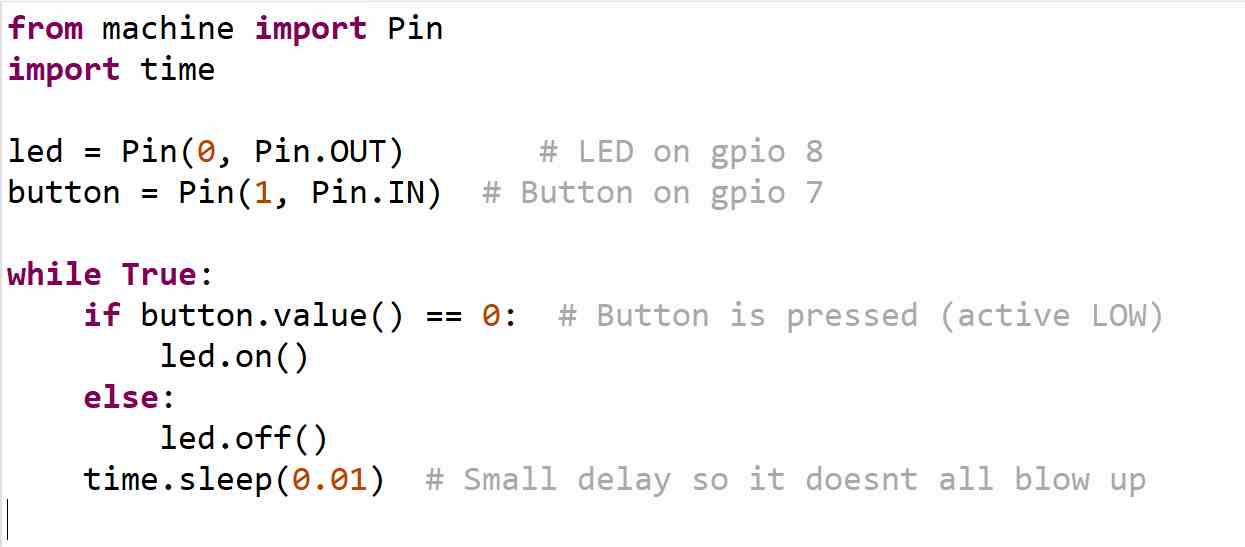
Task: Click 'Pin' at the end of line one
Action: click(x=415, y=28)
